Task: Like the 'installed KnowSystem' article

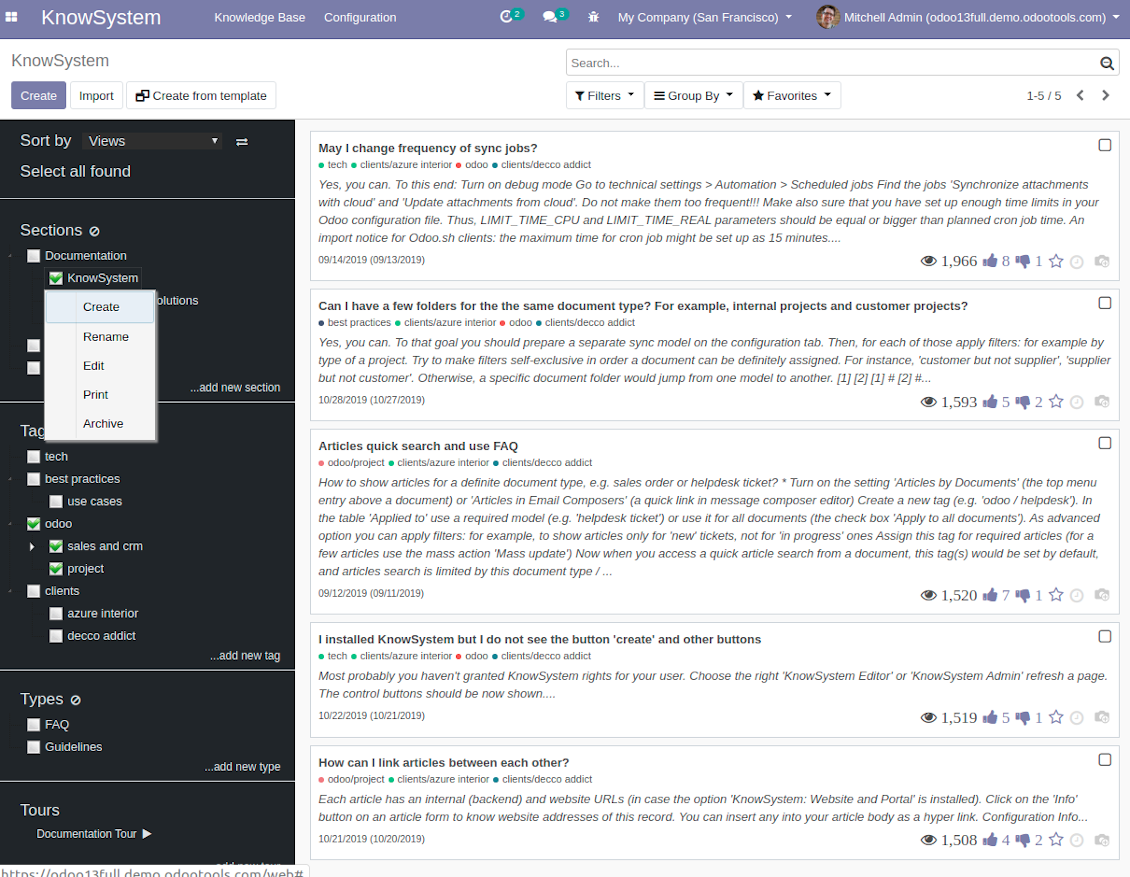Action: point(989,717)
